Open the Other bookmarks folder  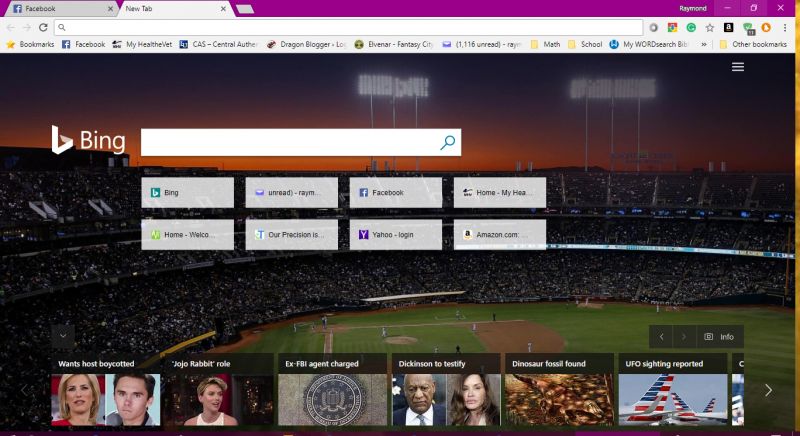tap(753, 44)
